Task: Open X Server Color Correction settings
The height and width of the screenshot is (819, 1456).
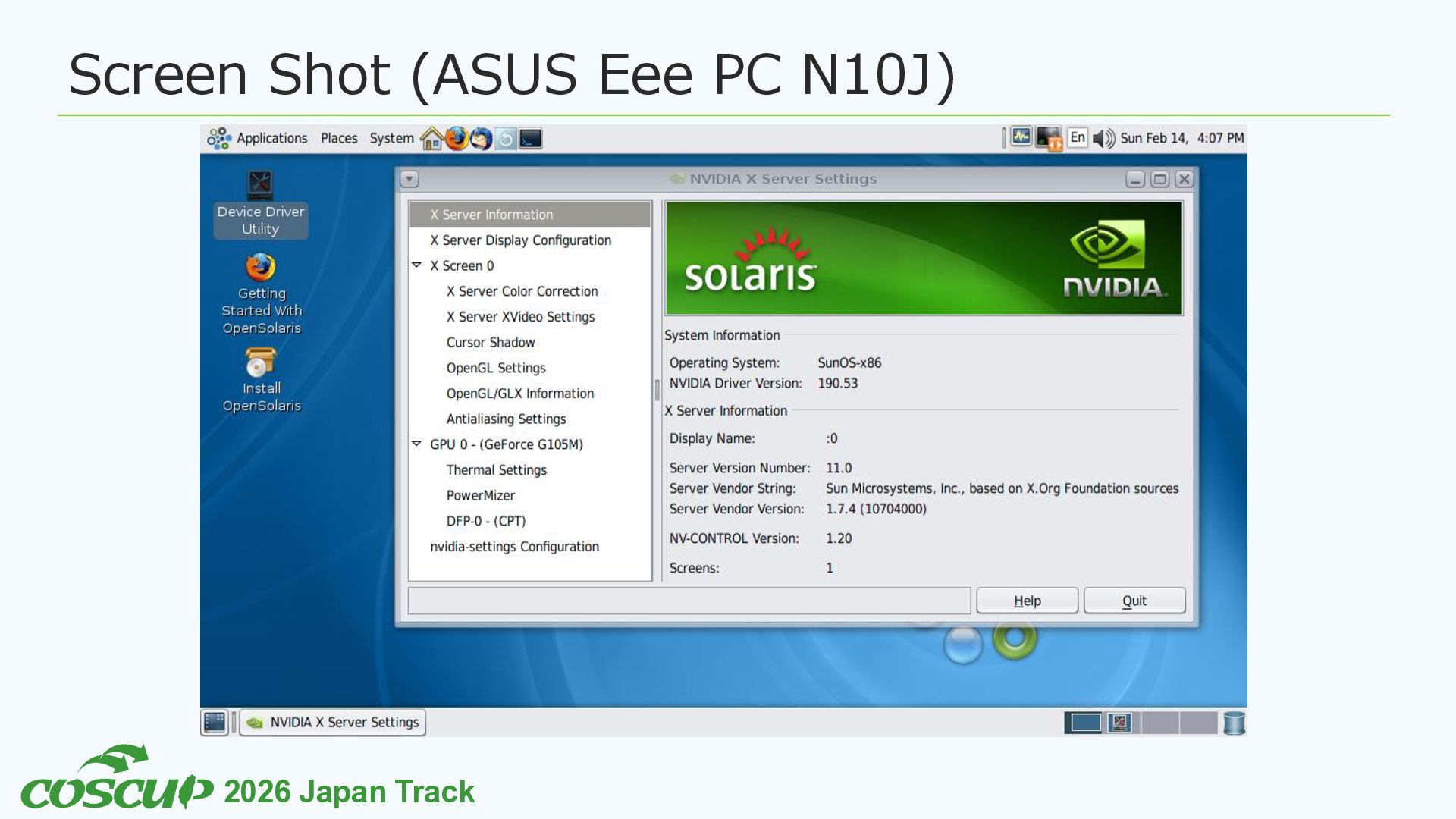Action: pos(522,291)
